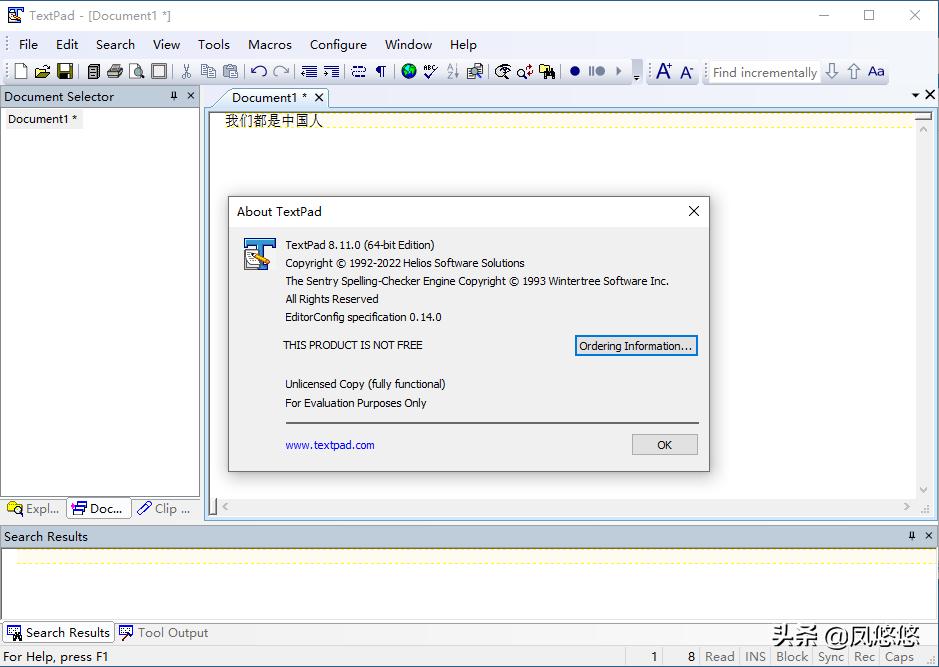Close the About TextPad dialog
This screenshot has height=667, width=939.
pyautogui.click(x=693, y=211)
